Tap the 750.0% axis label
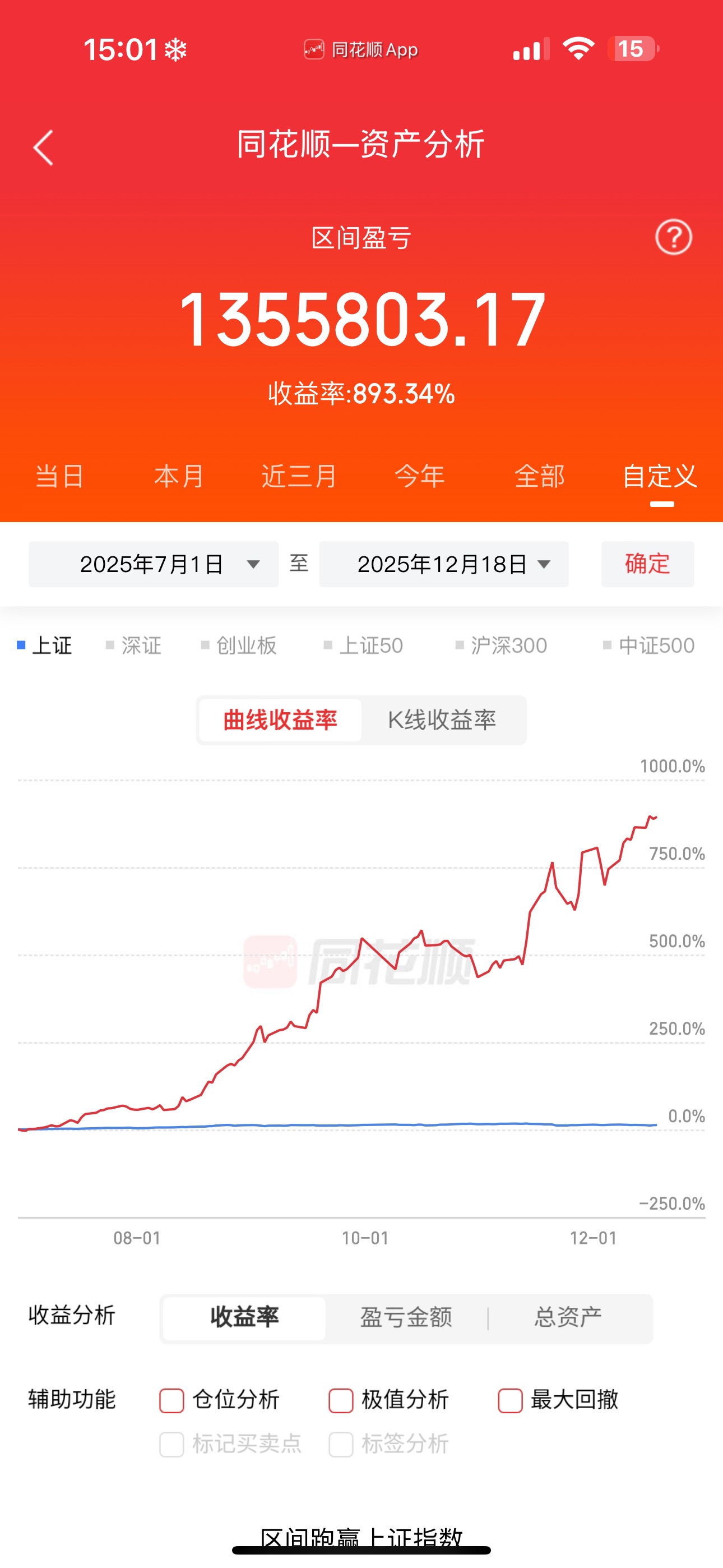Image resolution: width=723 pixels, height=1568 pixels. (678, 854)
